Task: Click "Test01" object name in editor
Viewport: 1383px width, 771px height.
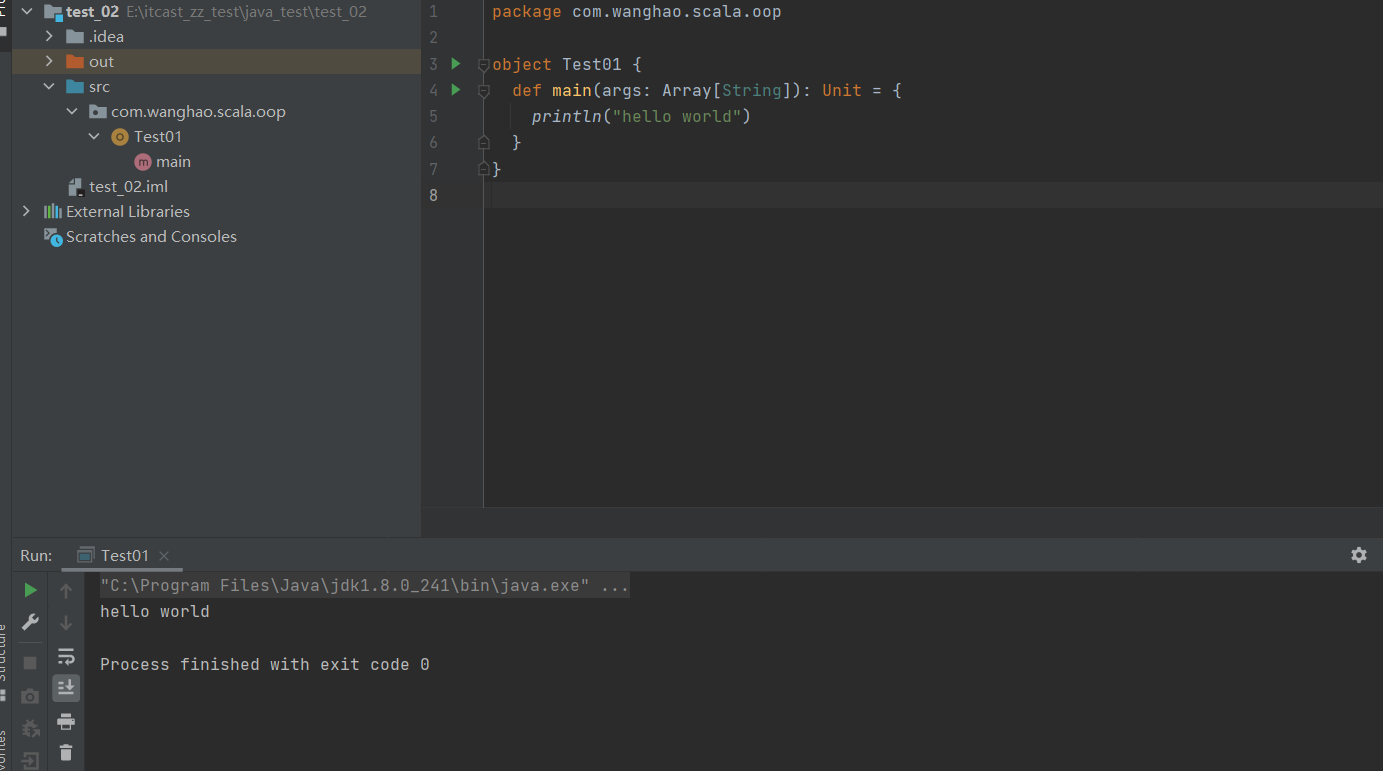Action: point(592,65)
